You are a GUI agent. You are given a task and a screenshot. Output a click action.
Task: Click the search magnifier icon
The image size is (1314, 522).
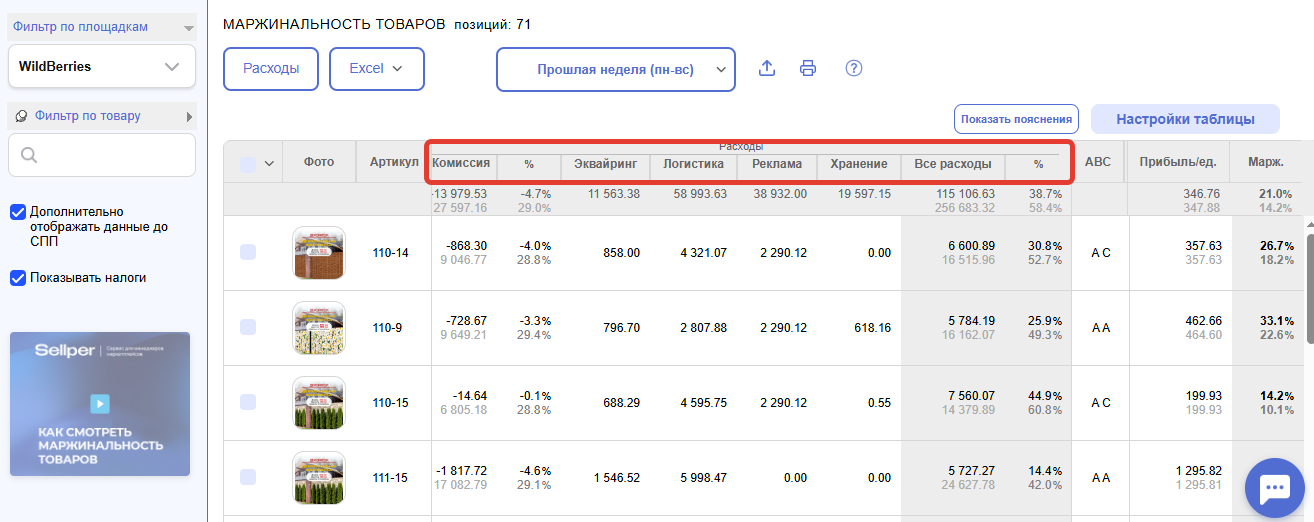point(29,155)
